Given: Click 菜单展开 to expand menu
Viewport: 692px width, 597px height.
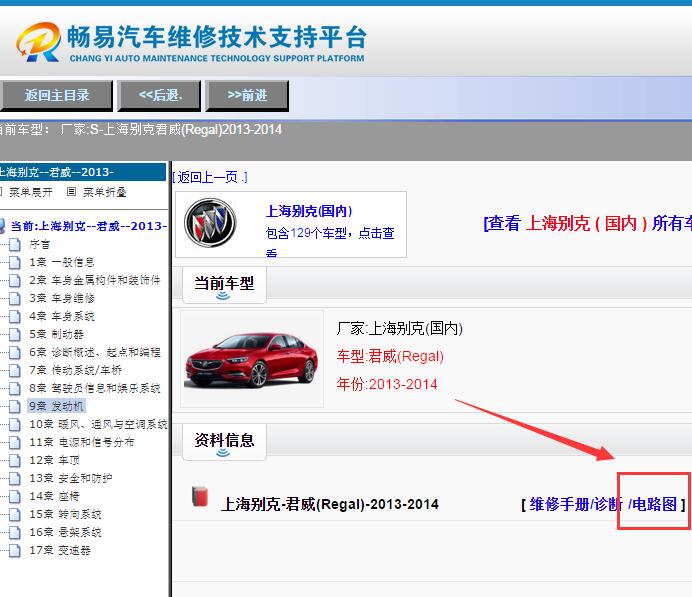Looking at the screenshot, I should click(x=31, y=192).
